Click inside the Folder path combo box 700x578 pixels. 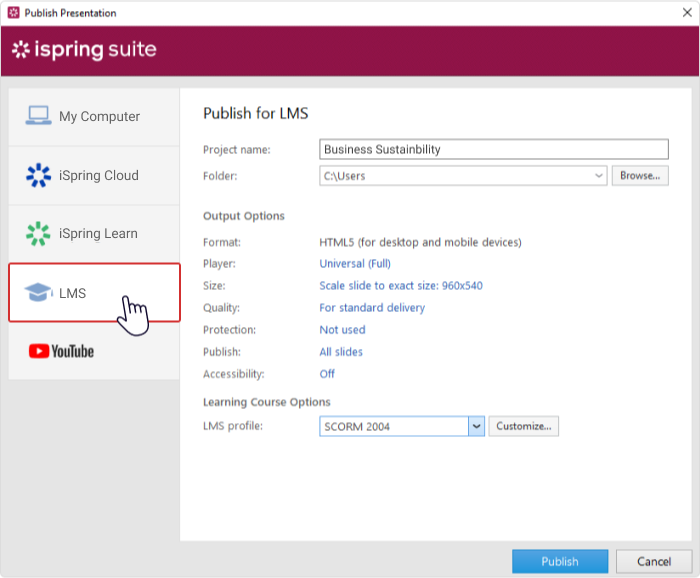click(x=463, y=176)
